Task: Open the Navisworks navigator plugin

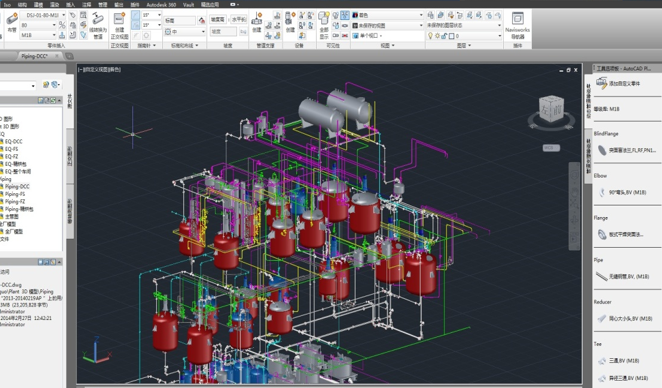Action: click(517, 24)
